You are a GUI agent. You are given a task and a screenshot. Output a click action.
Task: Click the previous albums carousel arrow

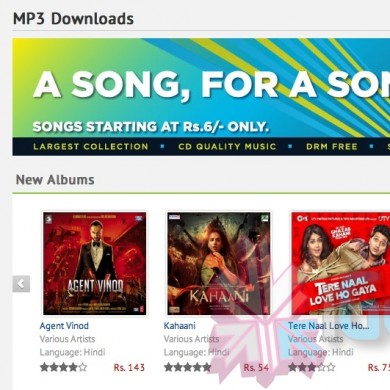coord(21,284)
